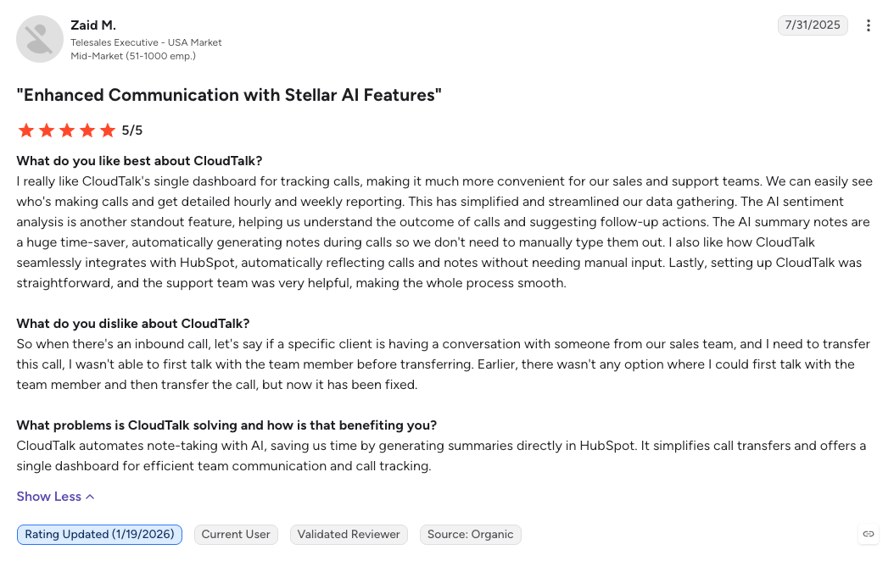This screenshot has height=561, width=894.
Task: Click the Validated Reviewer tag
Action: coord(348,534)
